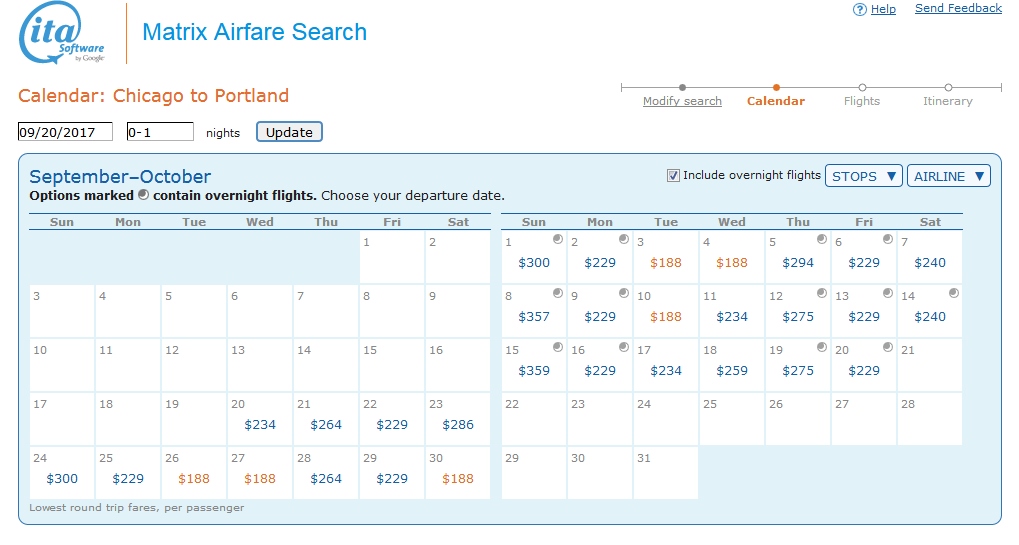Click overnight flight icon on October 5

tap(822, 240)
